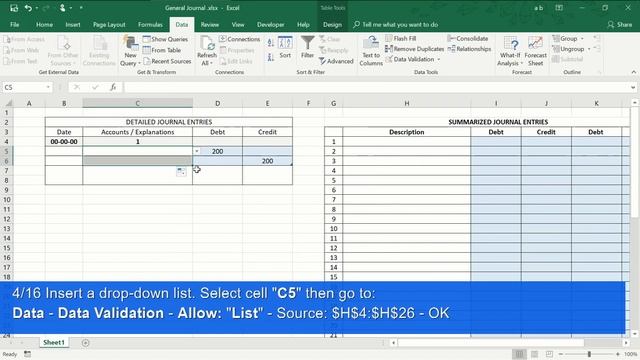Click the macro record icon in status bar

(27, 354)
